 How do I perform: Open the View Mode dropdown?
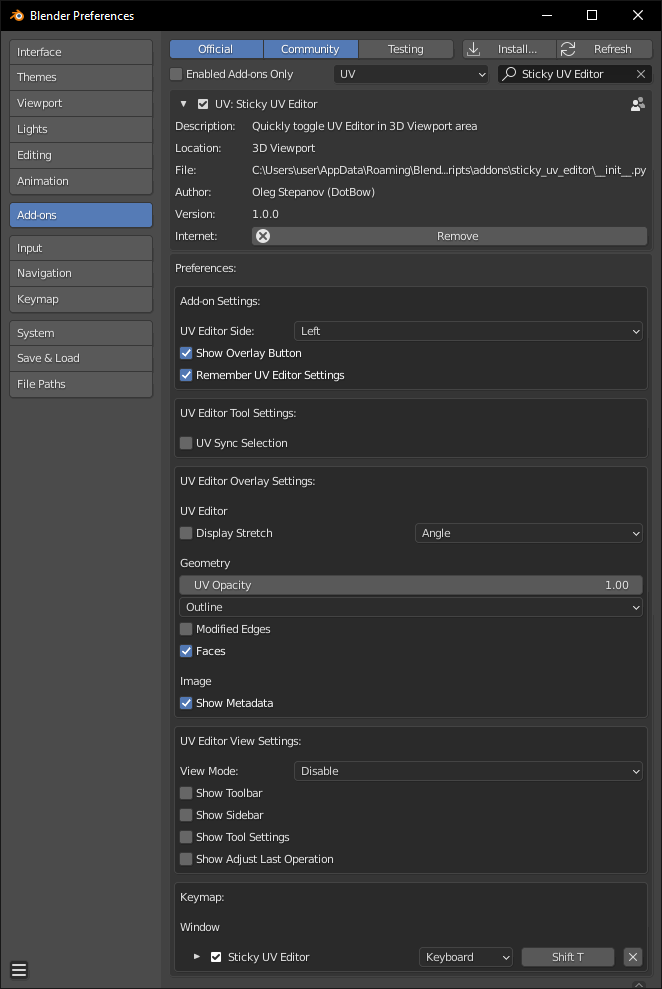click(x=468, y=771)
